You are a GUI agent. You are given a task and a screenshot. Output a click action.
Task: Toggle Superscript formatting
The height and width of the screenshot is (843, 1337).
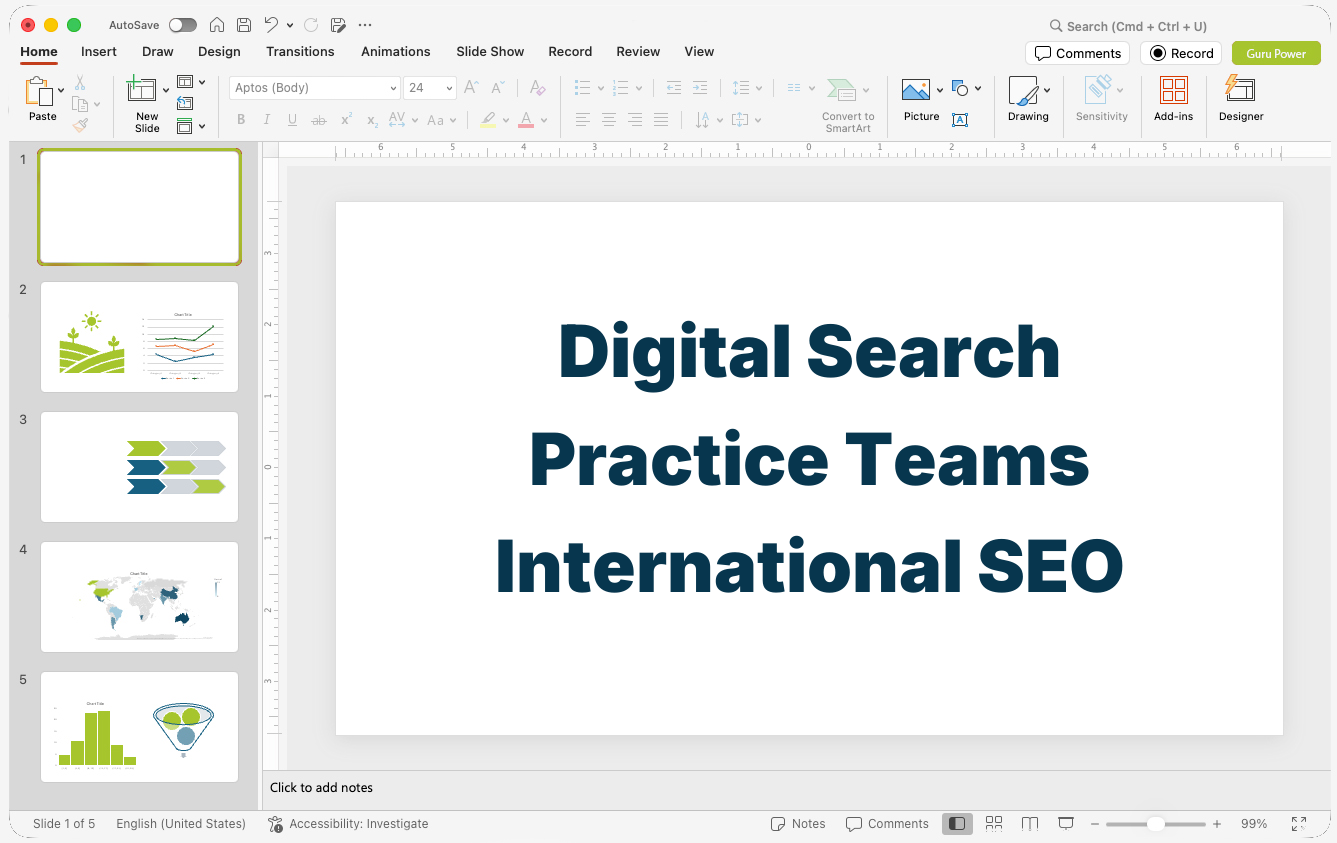pos(346,120)
